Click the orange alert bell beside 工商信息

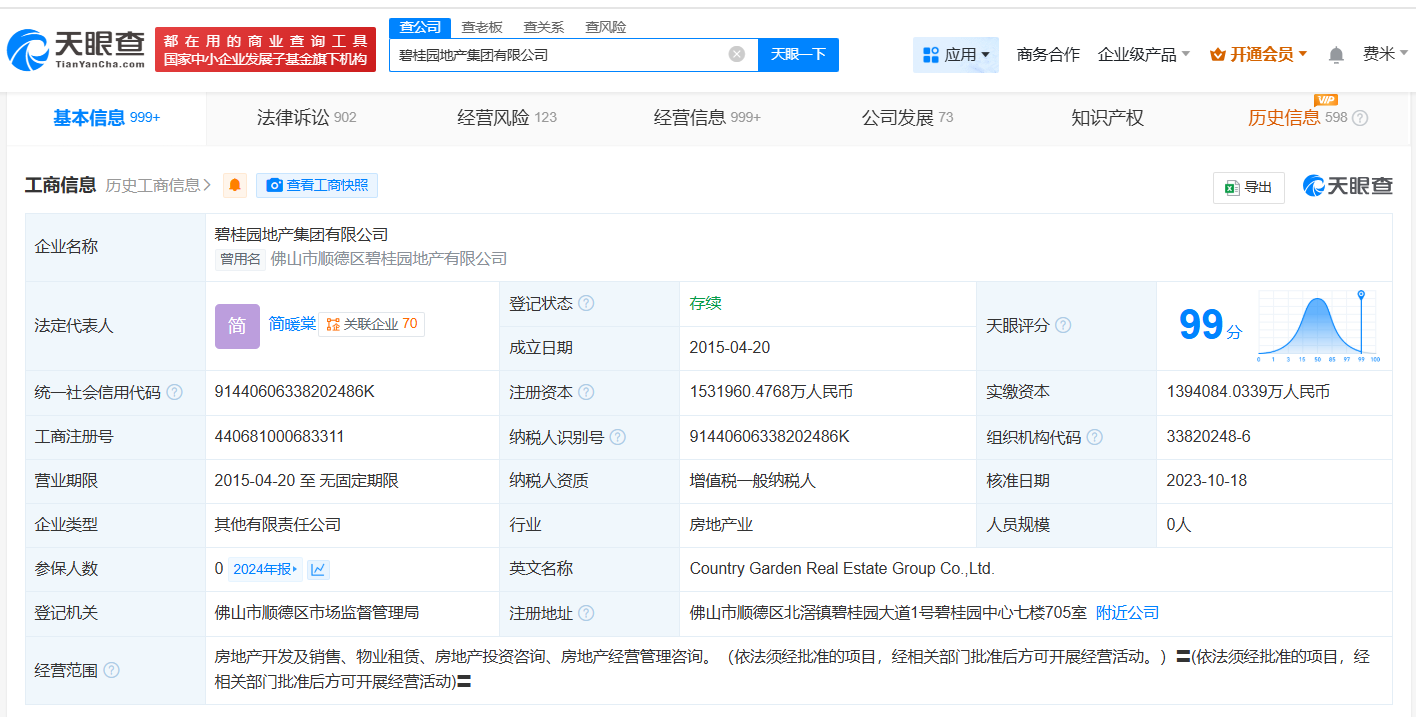[235, 185]
